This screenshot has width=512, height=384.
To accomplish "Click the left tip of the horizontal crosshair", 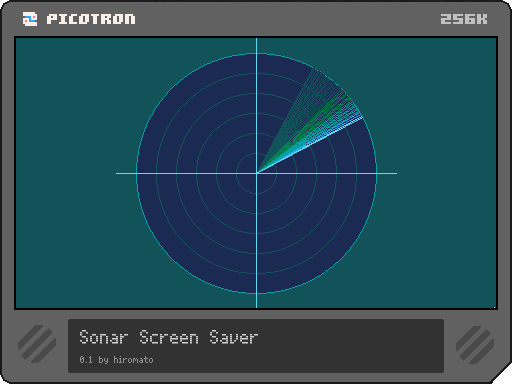I will click(117, 173).
